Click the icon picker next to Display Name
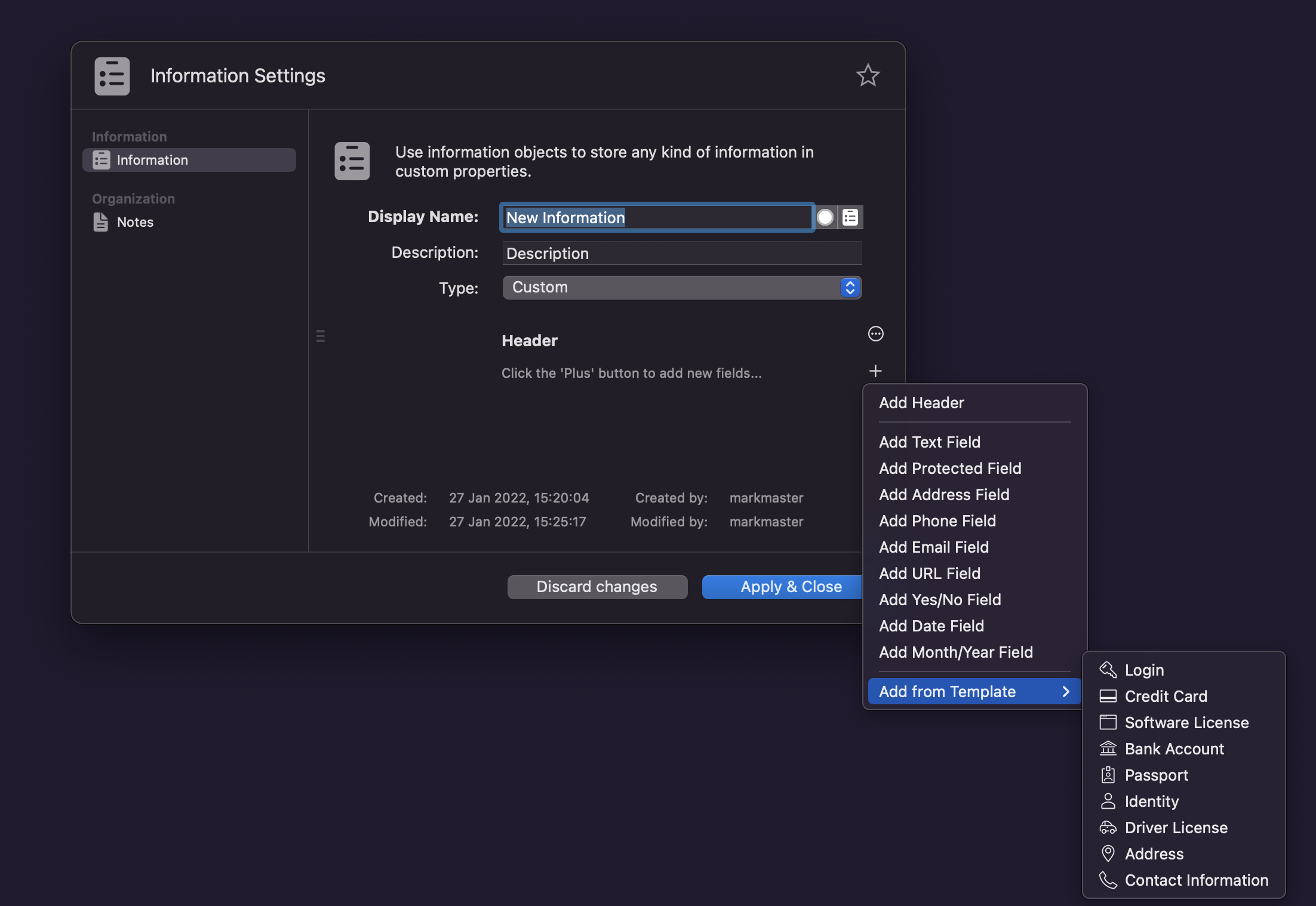This screenshot has height=906, width=1316. click(x=850, y=217)
